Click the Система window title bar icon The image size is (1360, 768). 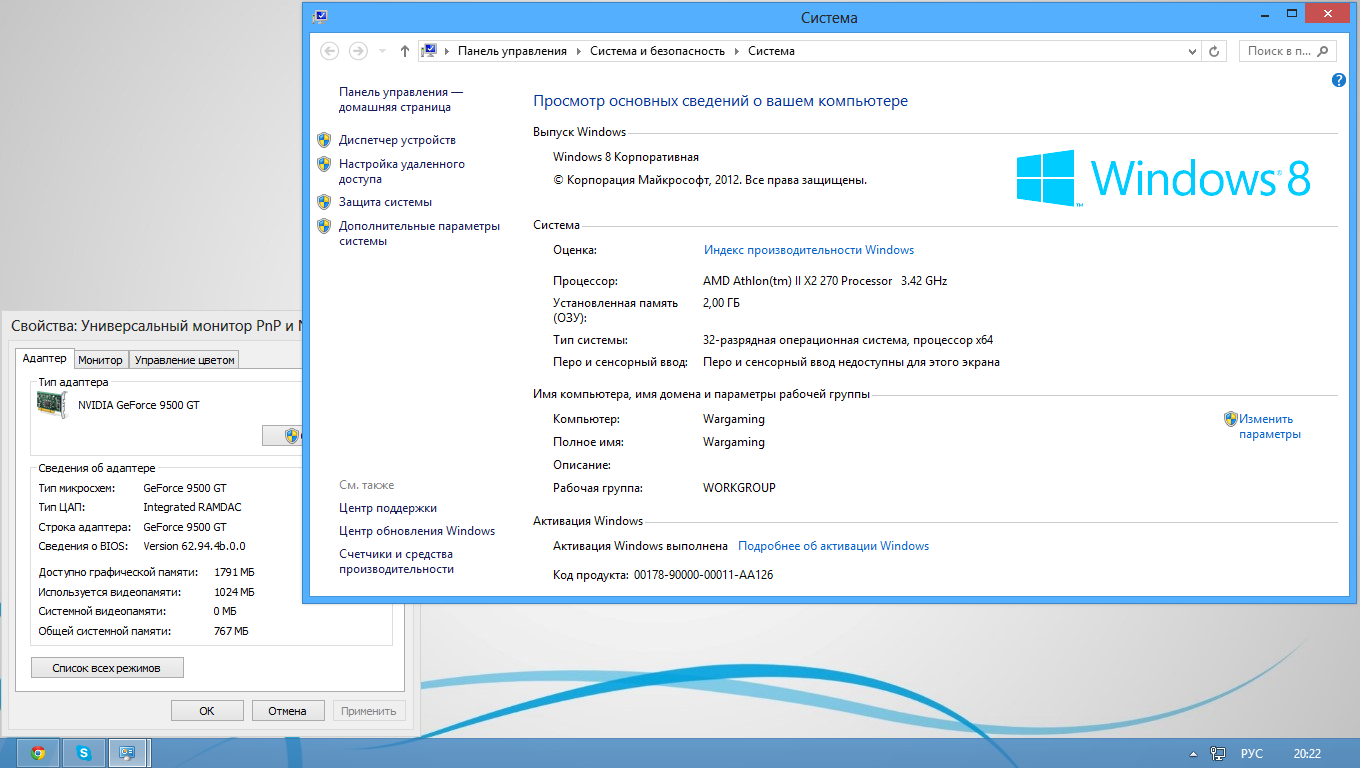(319, 16)
